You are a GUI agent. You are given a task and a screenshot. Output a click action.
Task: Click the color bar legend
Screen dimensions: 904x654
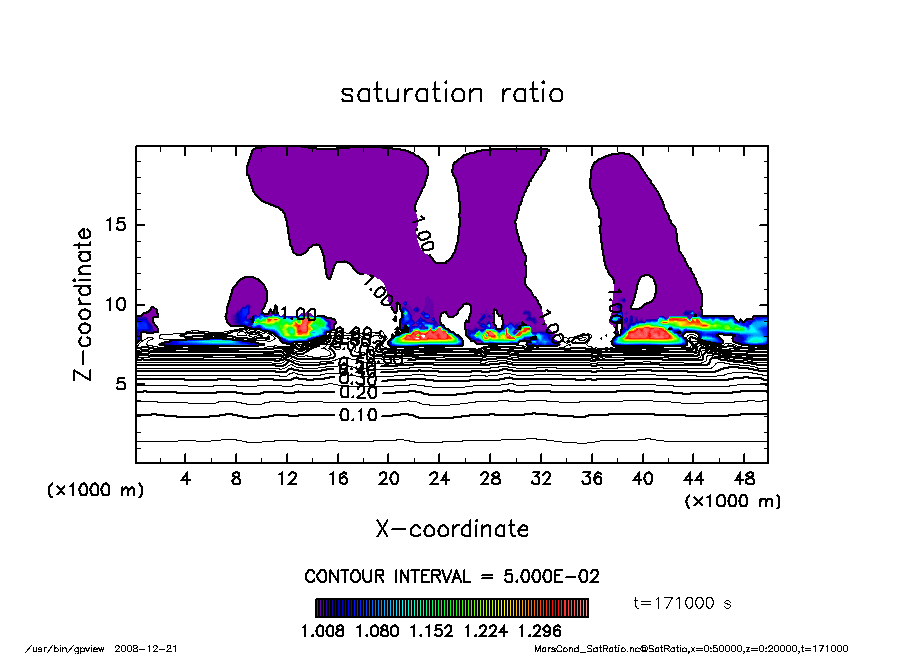(x=452, y=608)
